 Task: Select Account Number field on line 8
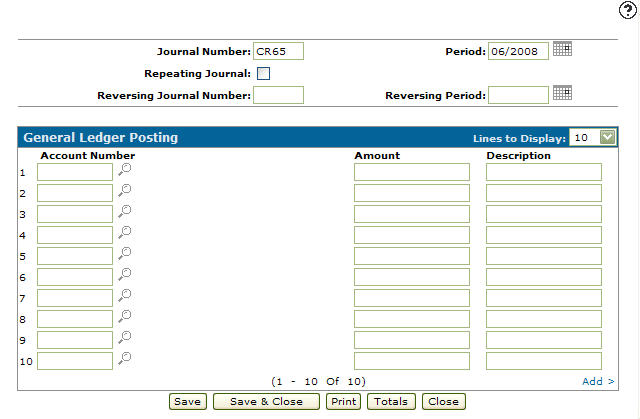[x=75, y=319]
